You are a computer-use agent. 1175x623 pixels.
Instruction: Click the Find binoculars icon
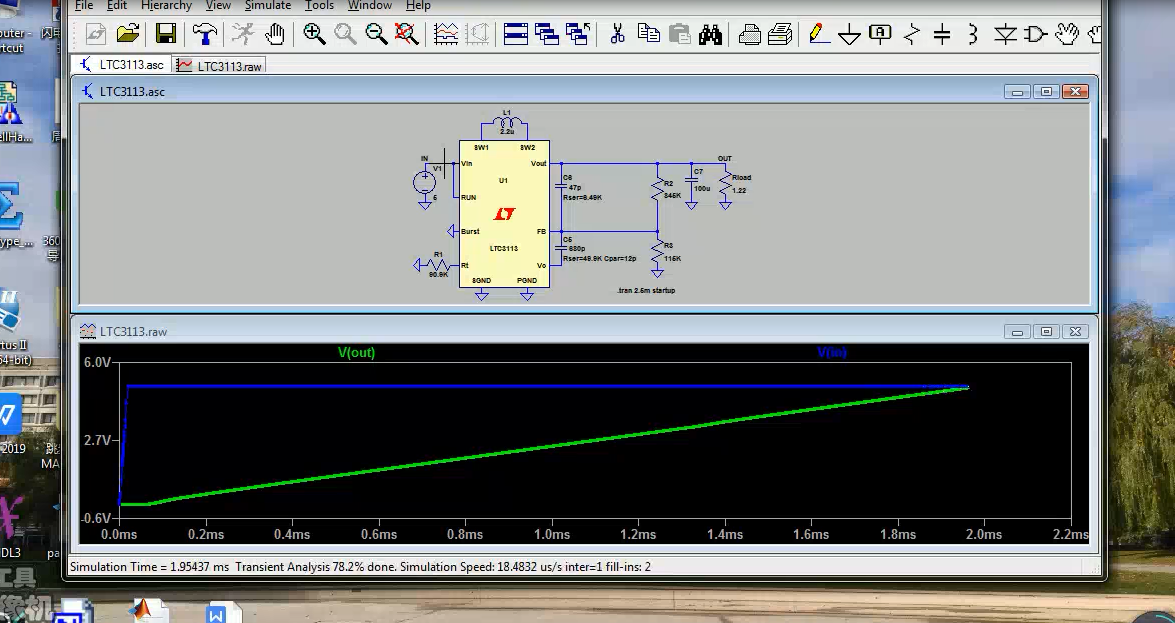[x=710, y=34]
